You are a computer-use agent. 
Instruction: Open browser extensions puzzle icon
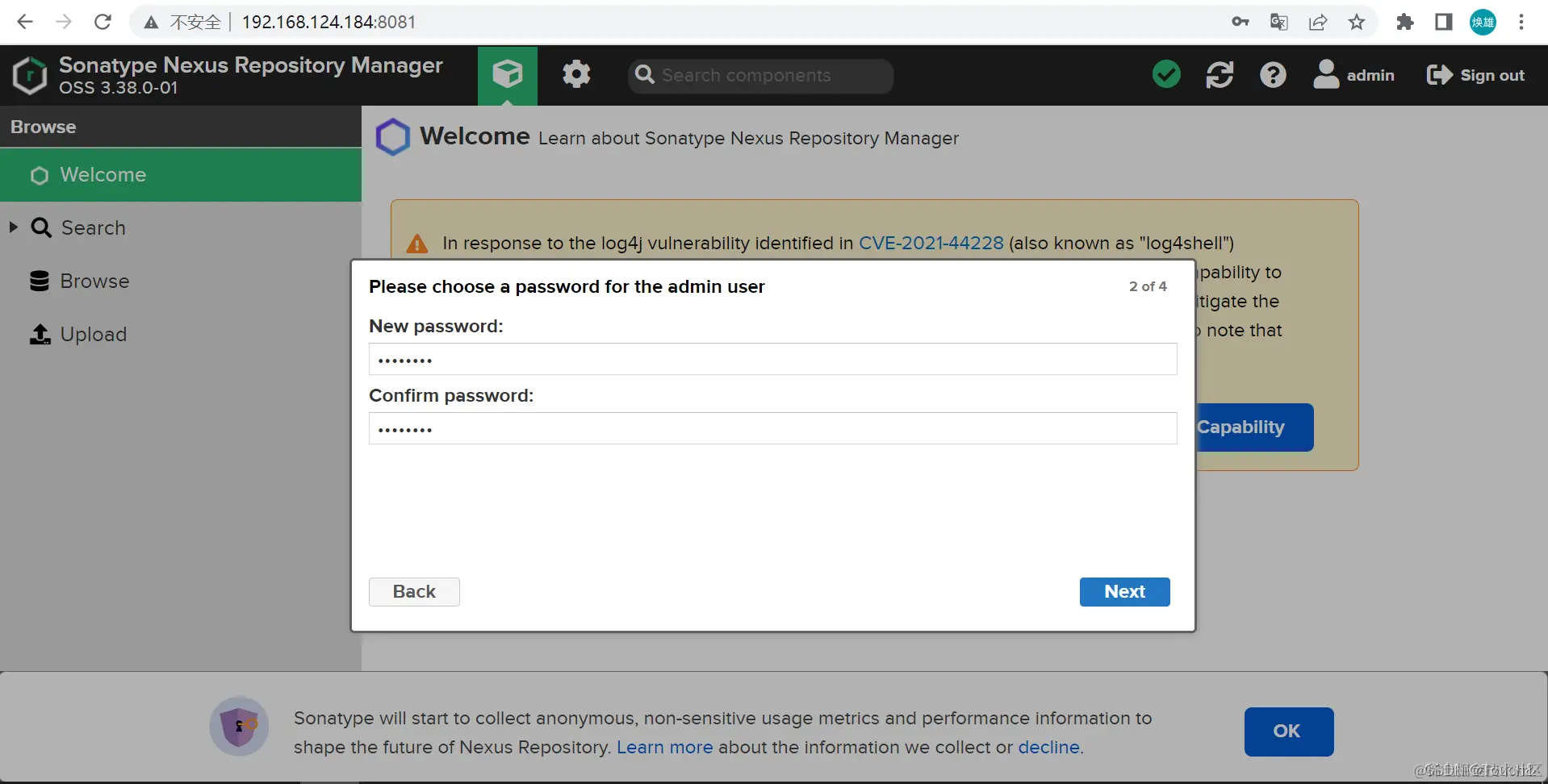[1405, 22]
